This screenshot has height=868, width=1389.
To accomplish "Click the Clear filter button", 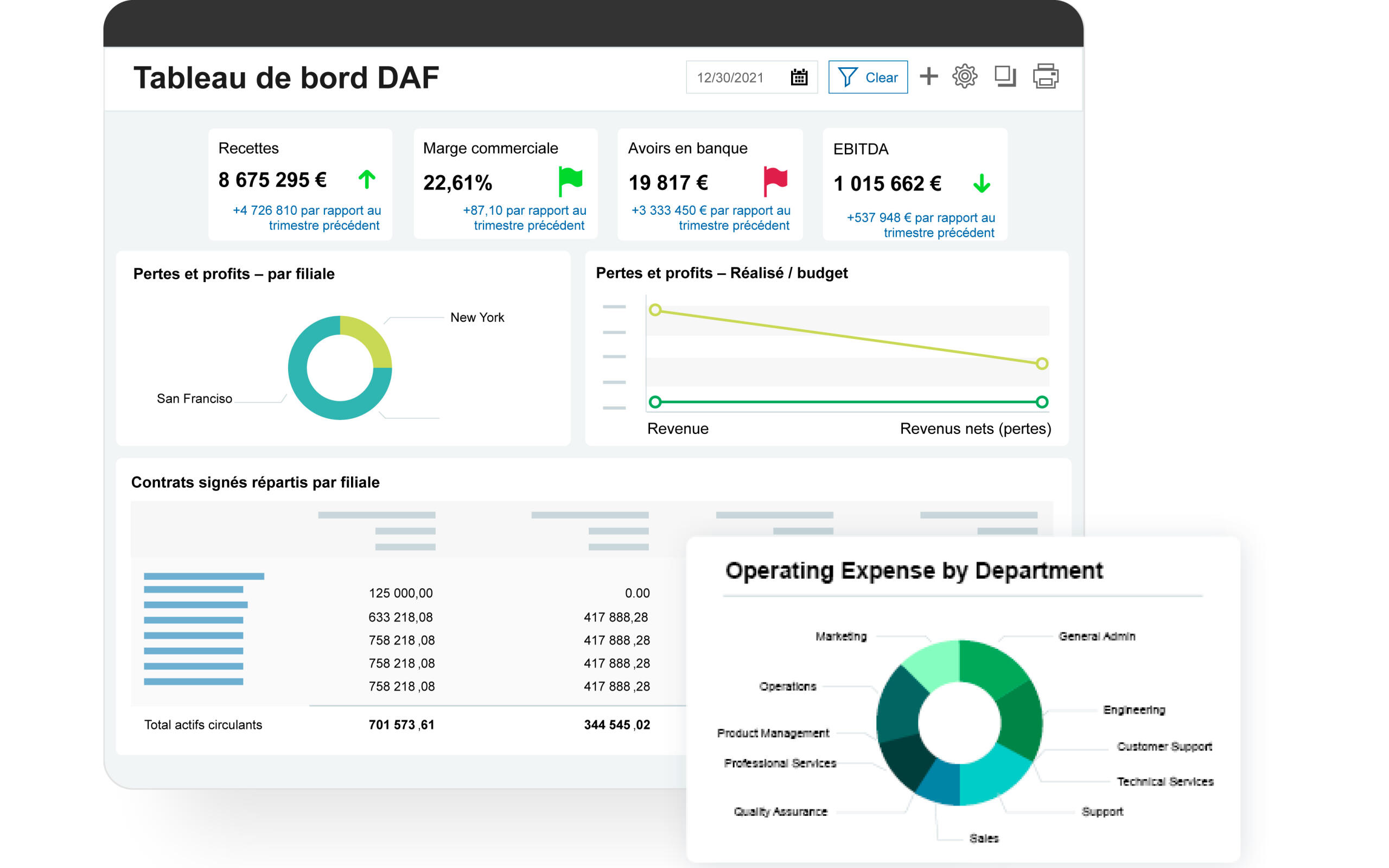I will coord(868,77).
